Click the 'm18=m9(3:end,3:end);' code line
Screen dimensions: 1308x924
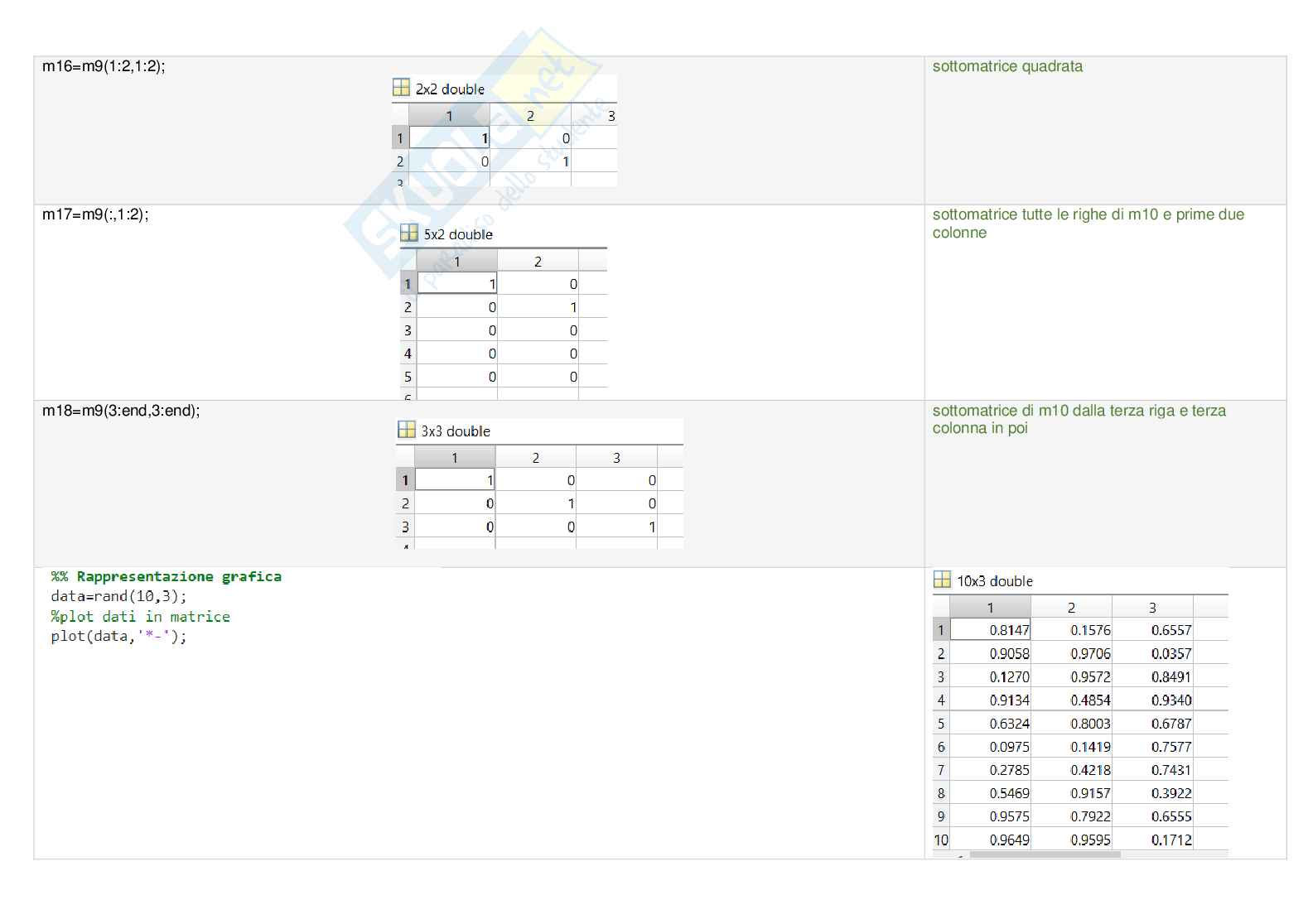(121, 411)
